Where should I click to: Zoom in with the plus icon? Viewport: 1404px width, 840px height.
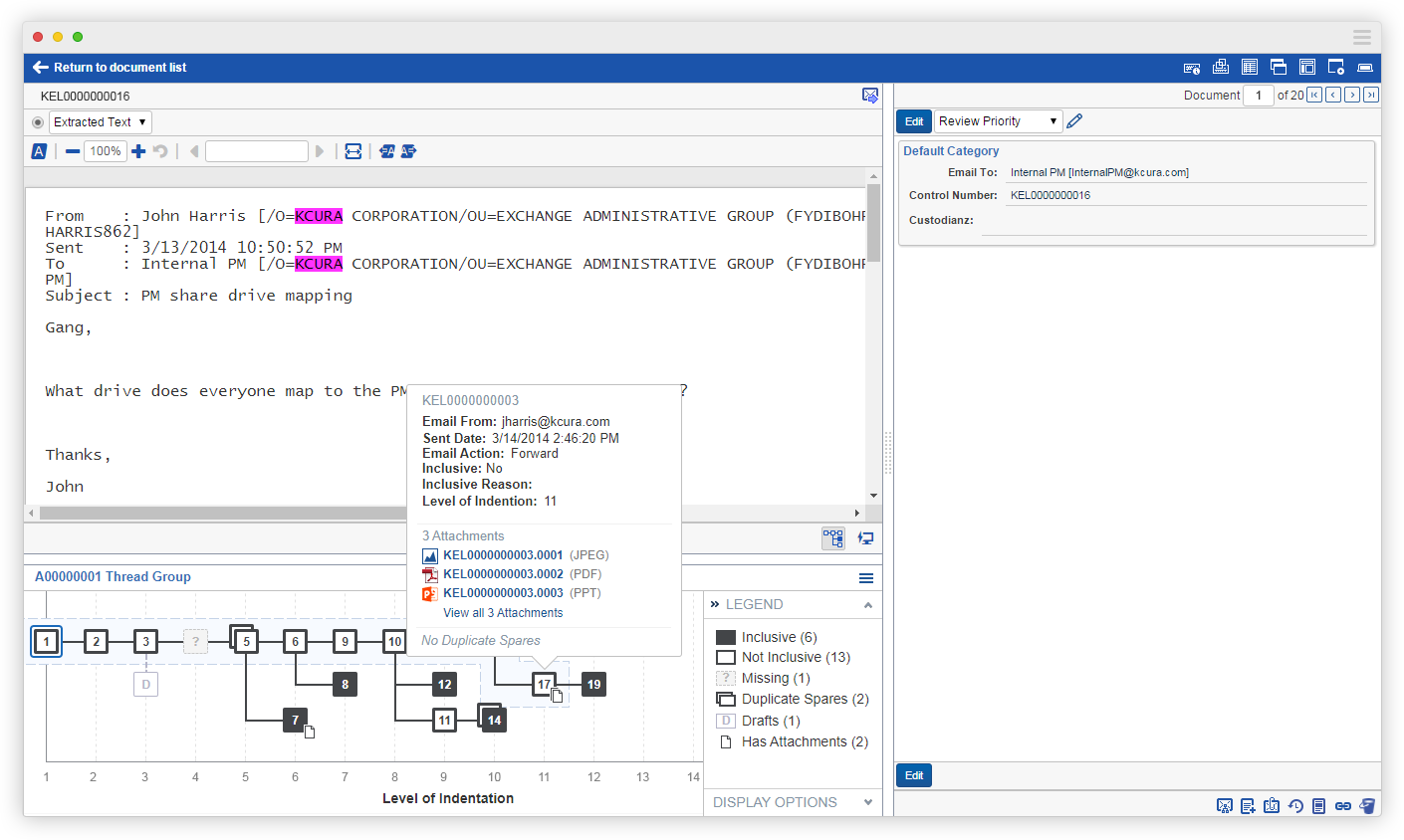(138, 151)
